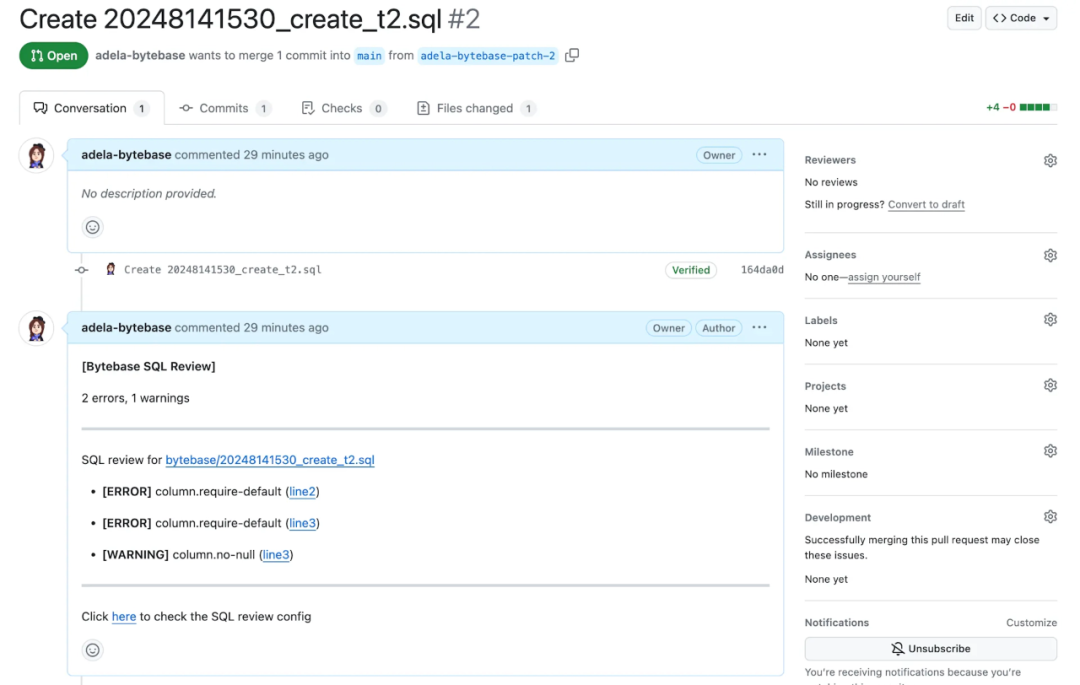Click adela-bytebase avatar beside first comment
The image size is (1080, 685).
[x=37, y=156]
